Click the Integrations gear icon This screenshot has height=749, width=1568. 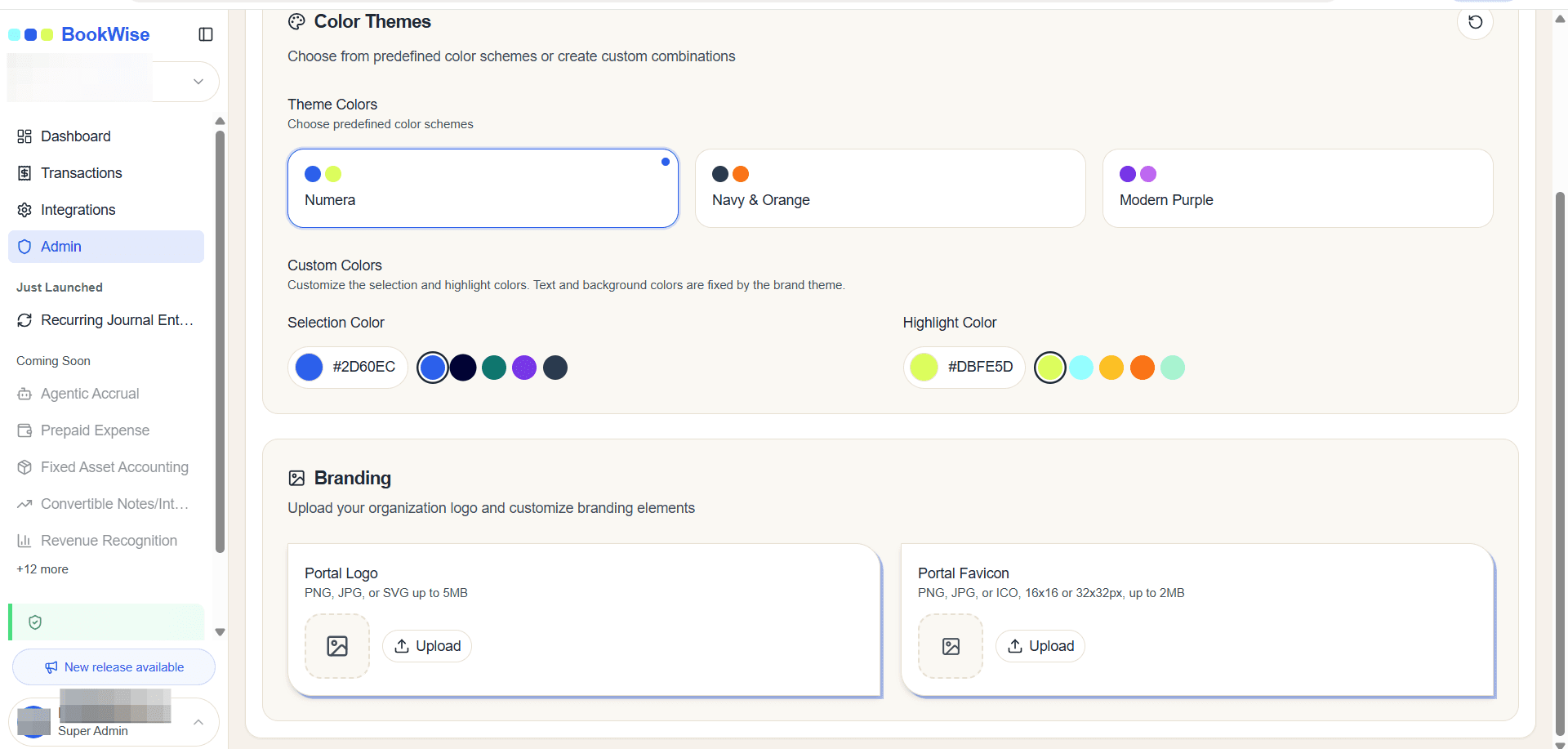pos(24,210)
